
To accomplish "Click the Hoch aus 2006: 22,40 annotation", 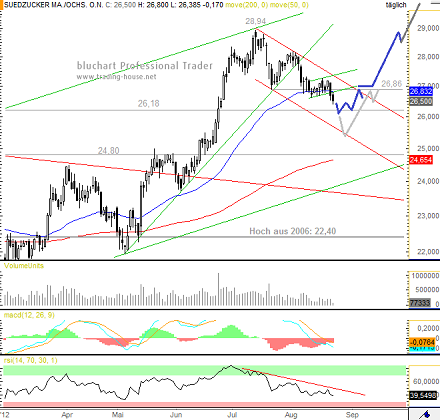I will click(x=293, y=231).
